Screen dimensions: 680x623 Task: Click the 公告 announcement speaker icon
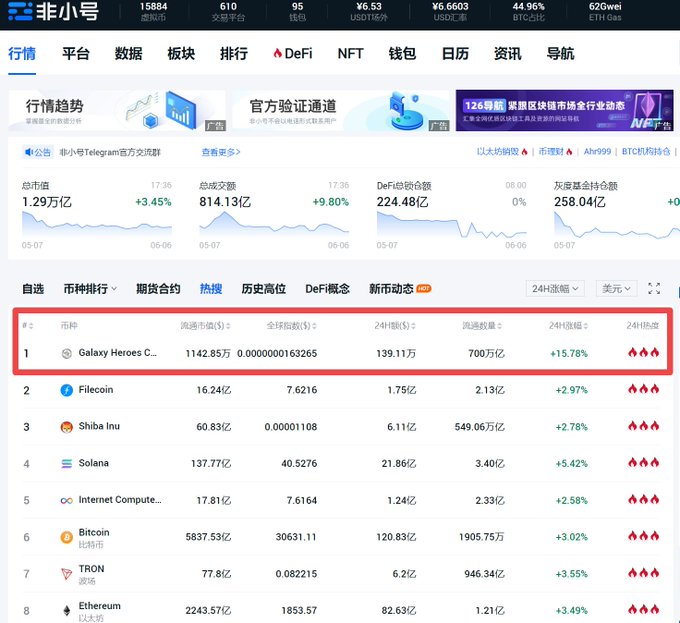pos(29,152)
